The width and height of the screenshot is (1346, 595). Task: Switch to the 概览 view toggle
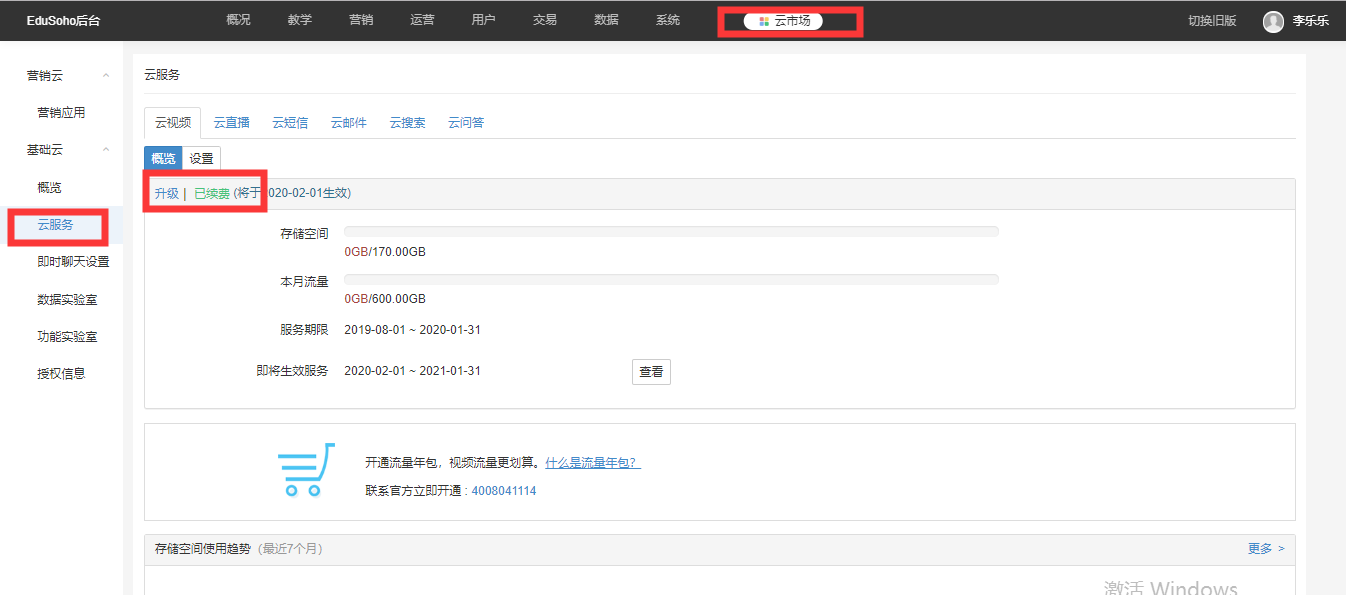[x=163, y=158]
